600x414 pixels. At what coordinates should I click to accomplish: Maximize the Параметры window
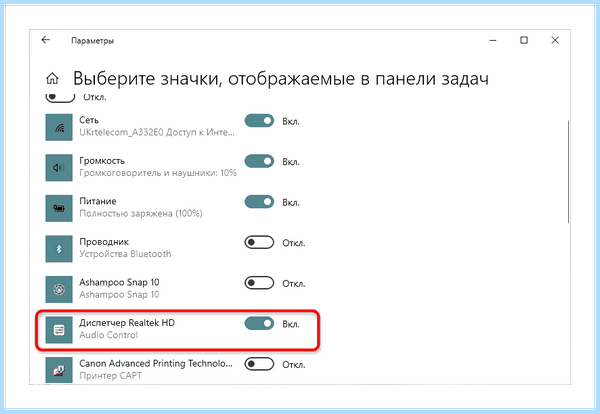click(524, 40)
